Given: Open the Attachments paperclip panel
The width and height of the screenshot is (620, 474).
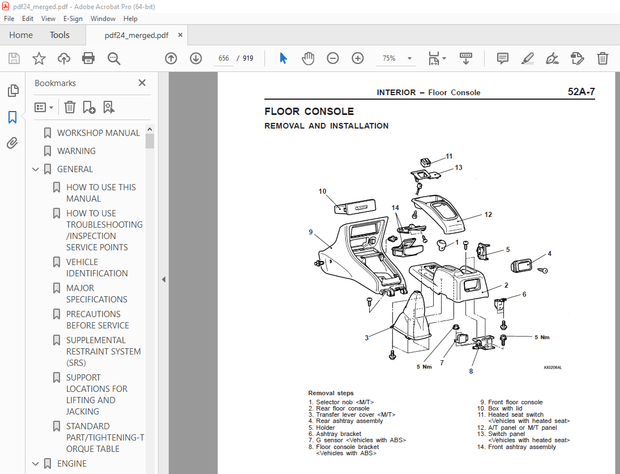Looking at the screenshot, I should (x=13, y=143).
